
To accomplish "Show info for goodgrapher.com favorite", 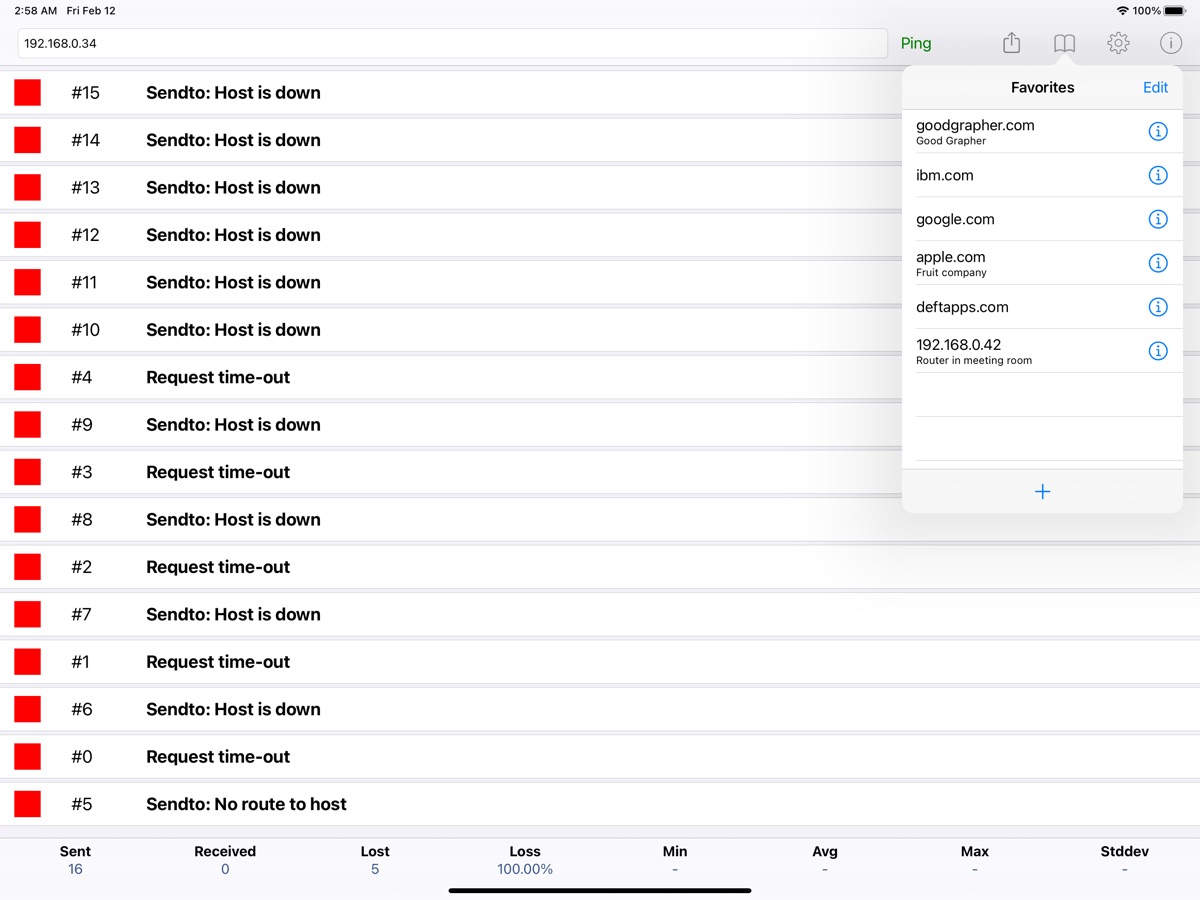I will pos(1157,131).
